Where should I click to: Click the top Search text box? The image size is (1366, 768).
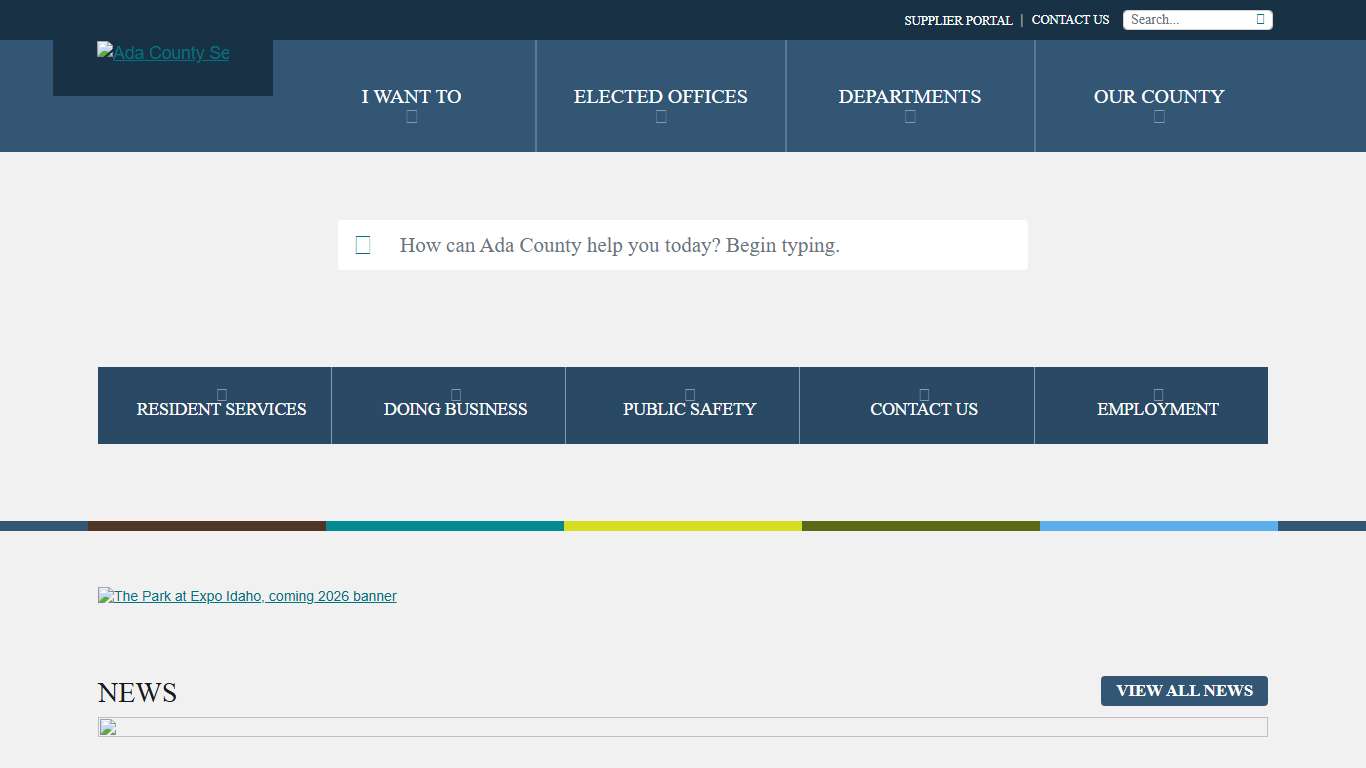(1190, 19)
